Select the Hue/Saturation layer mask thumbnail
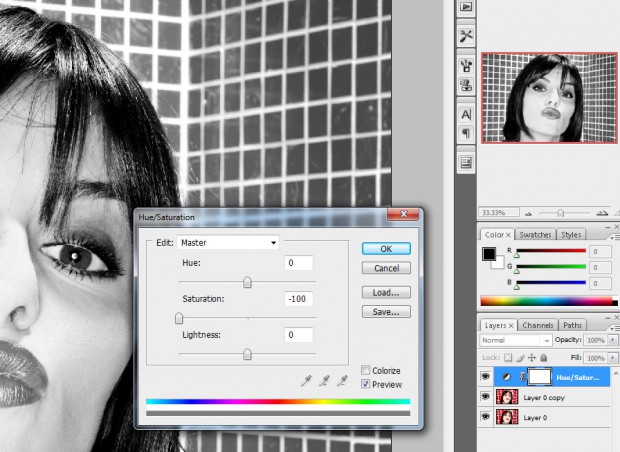620x452 pixels. (x=540, y=377)
